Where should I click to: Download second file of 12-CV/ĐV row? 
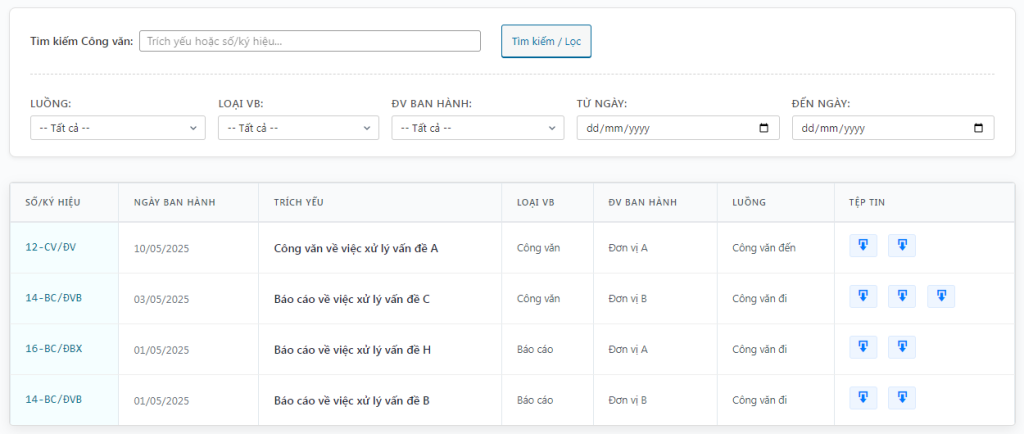pos(902,245)
